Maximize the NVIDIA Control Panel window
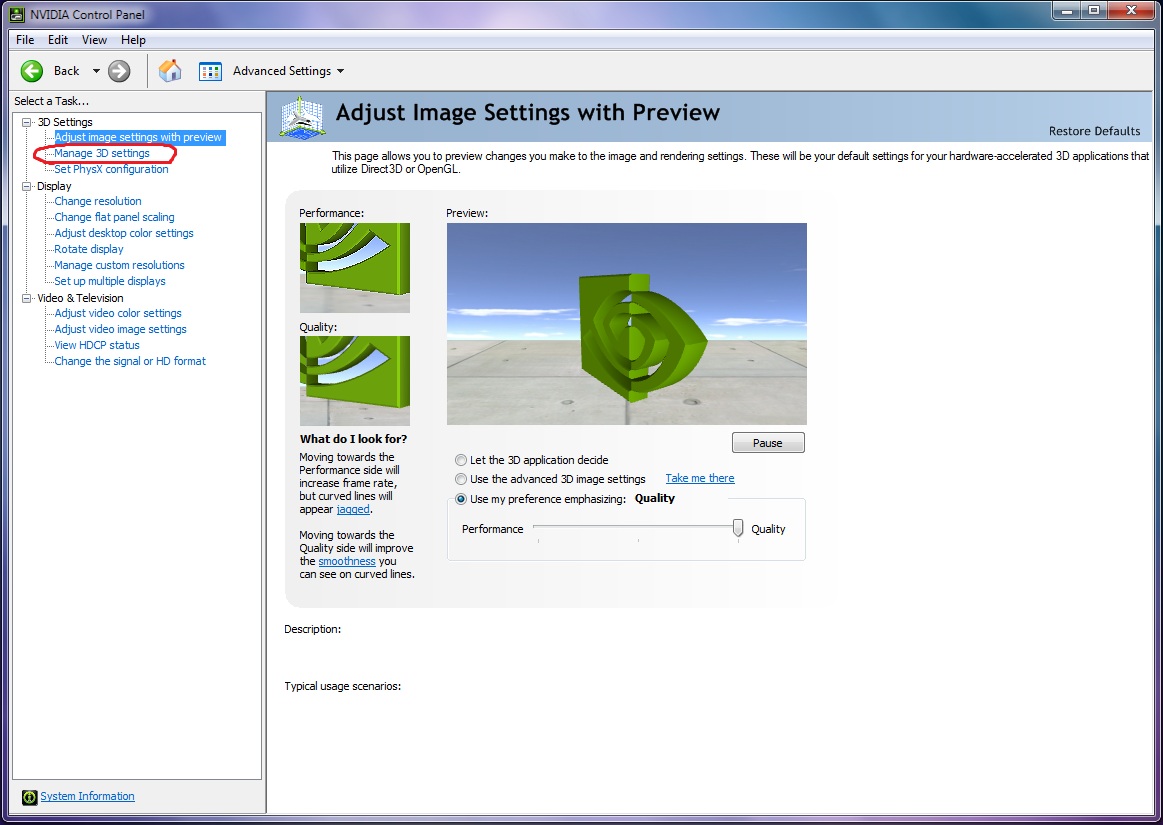This screenshot has width=1163, height=825. [1093, 10]
